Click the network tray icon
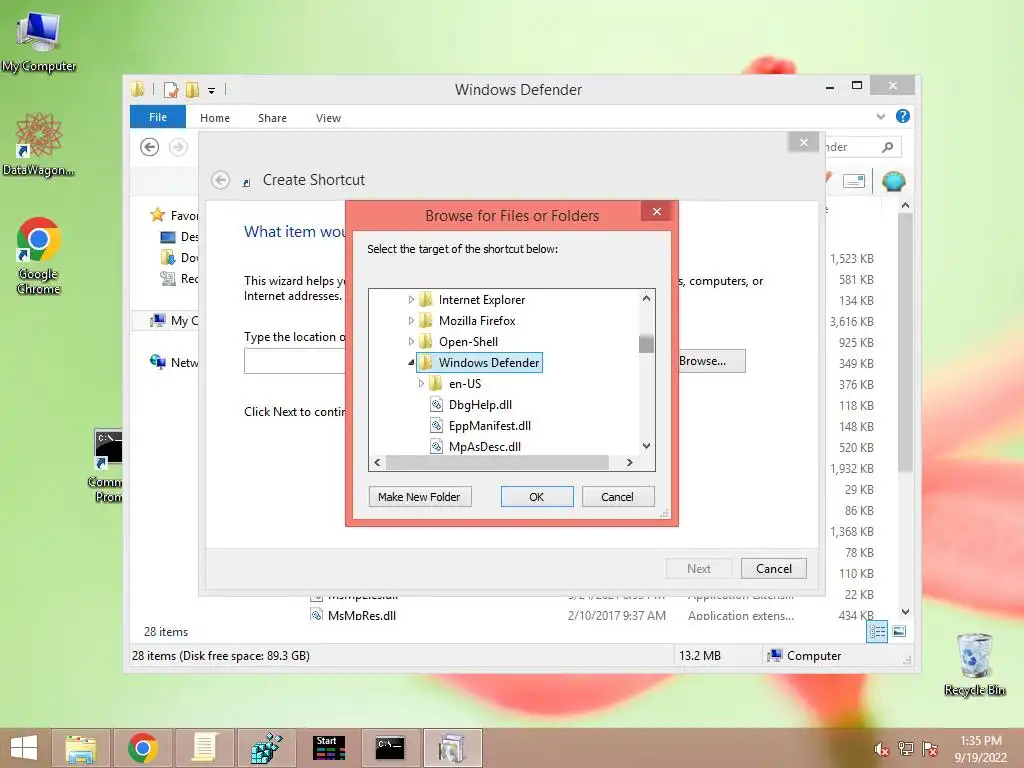The height and width of the screenshot is (768, 1024). point(906,748)
